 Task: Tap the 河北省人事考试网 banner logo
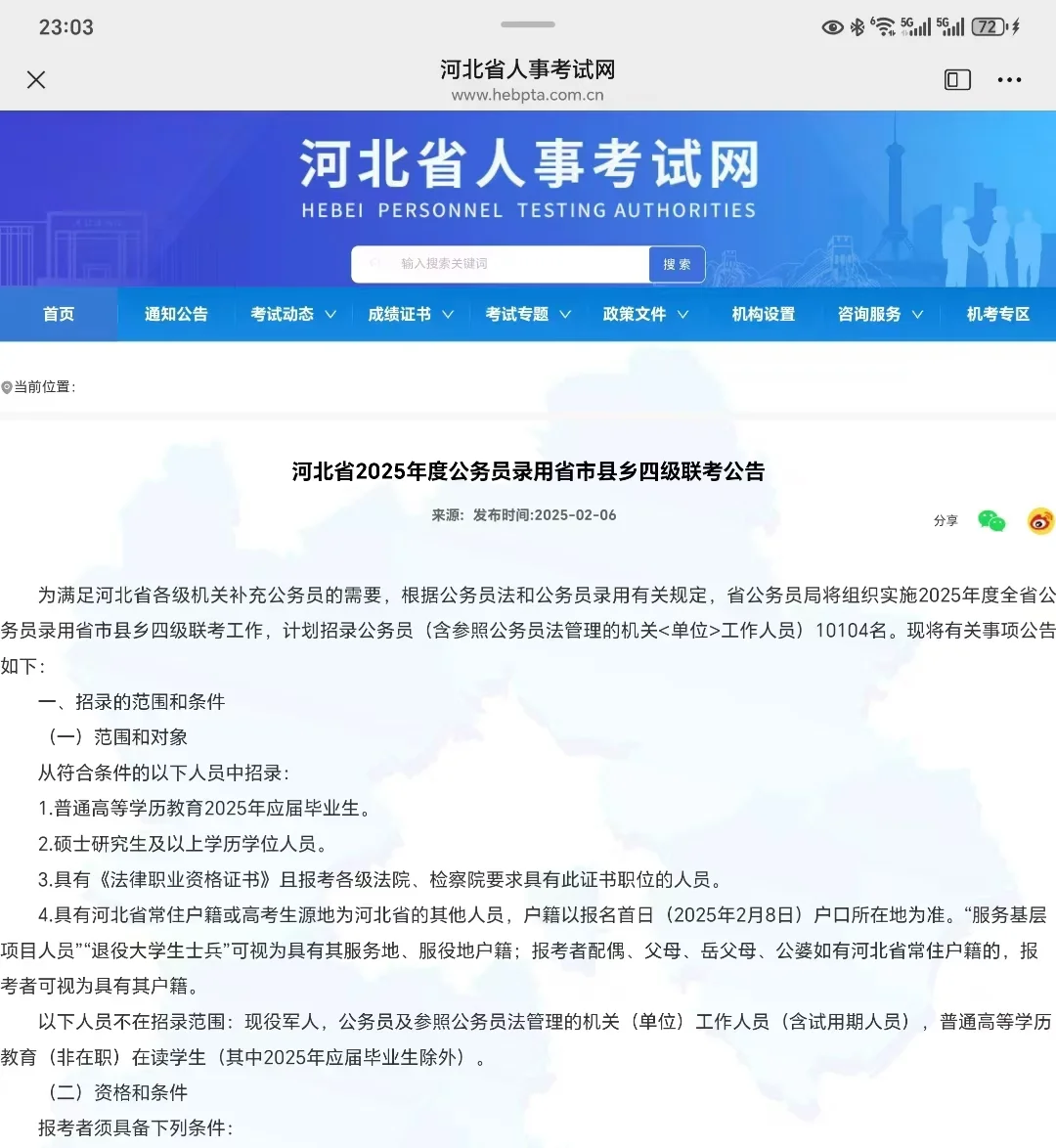(528, 176)
